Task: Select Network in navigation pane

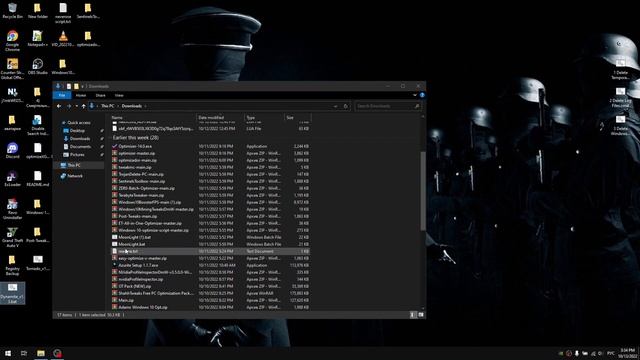Action: 75,176
